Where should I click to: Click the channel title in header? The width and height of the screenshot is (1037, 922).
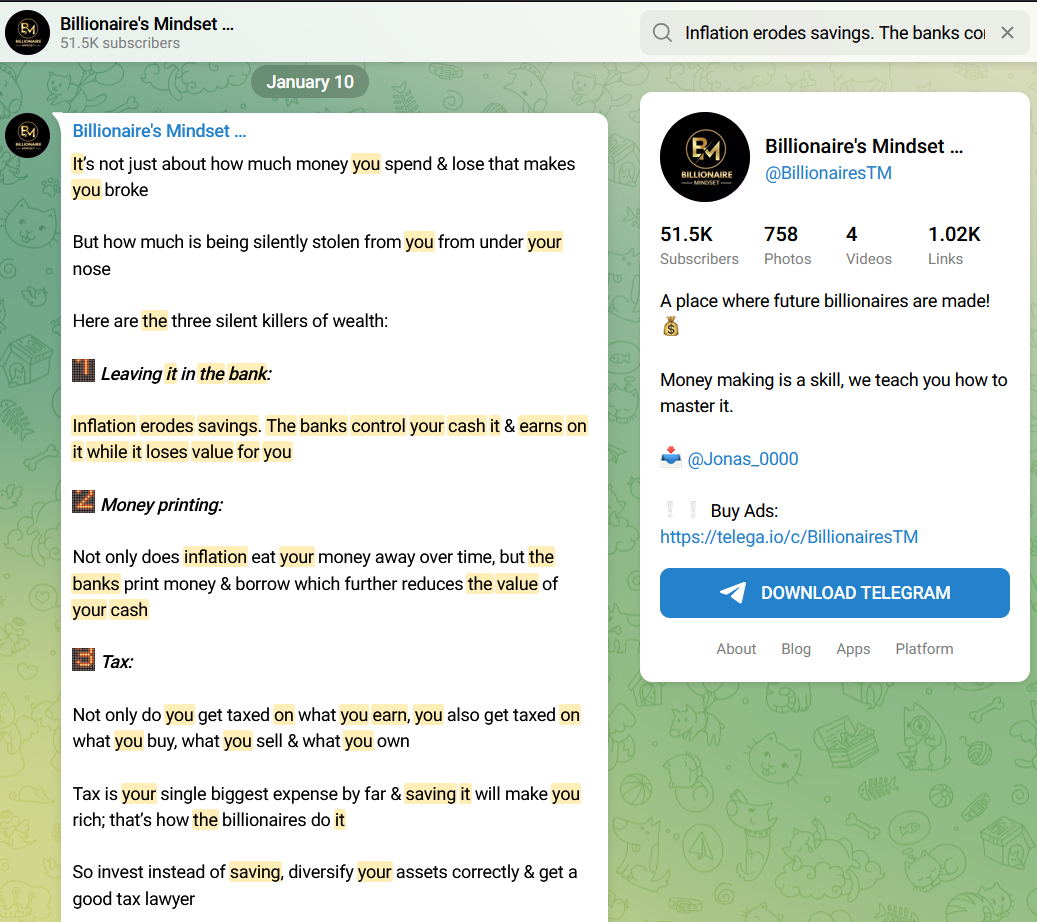146,23
